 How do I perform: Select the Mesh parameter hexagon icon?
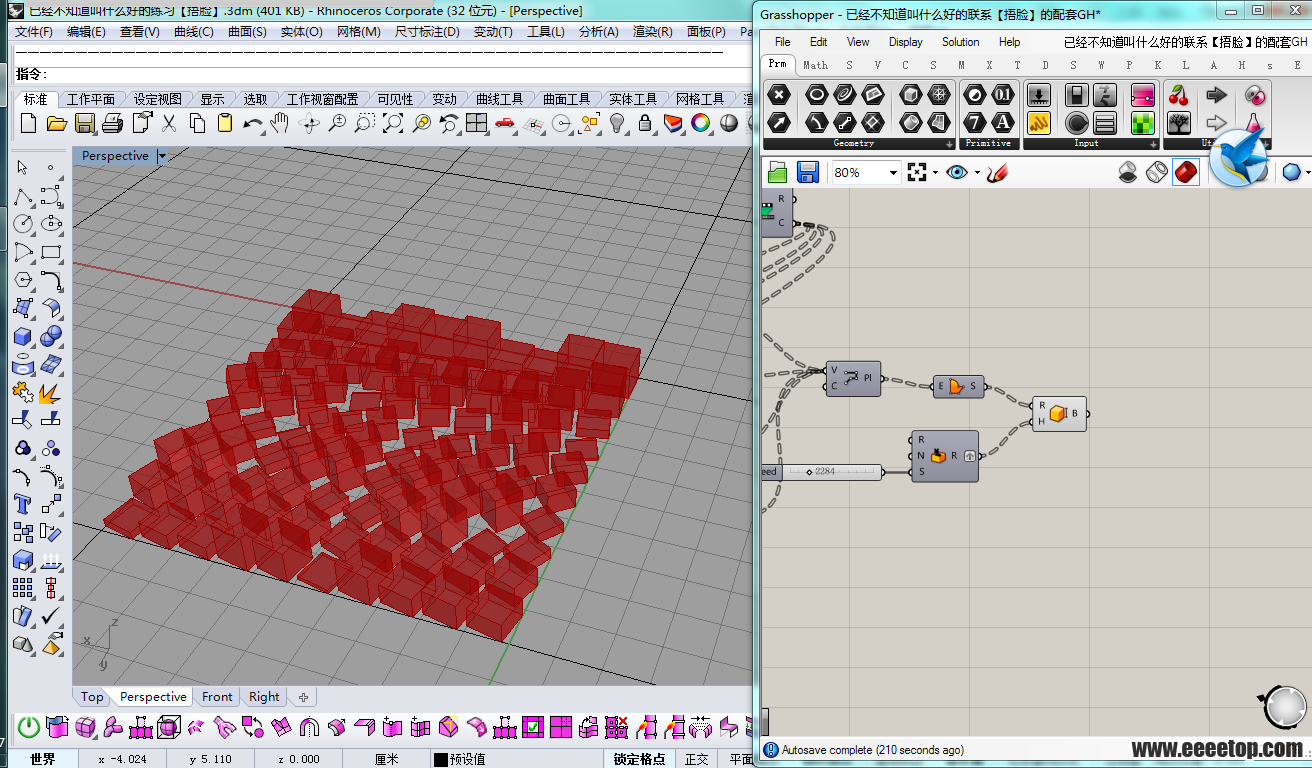point(938,95)
